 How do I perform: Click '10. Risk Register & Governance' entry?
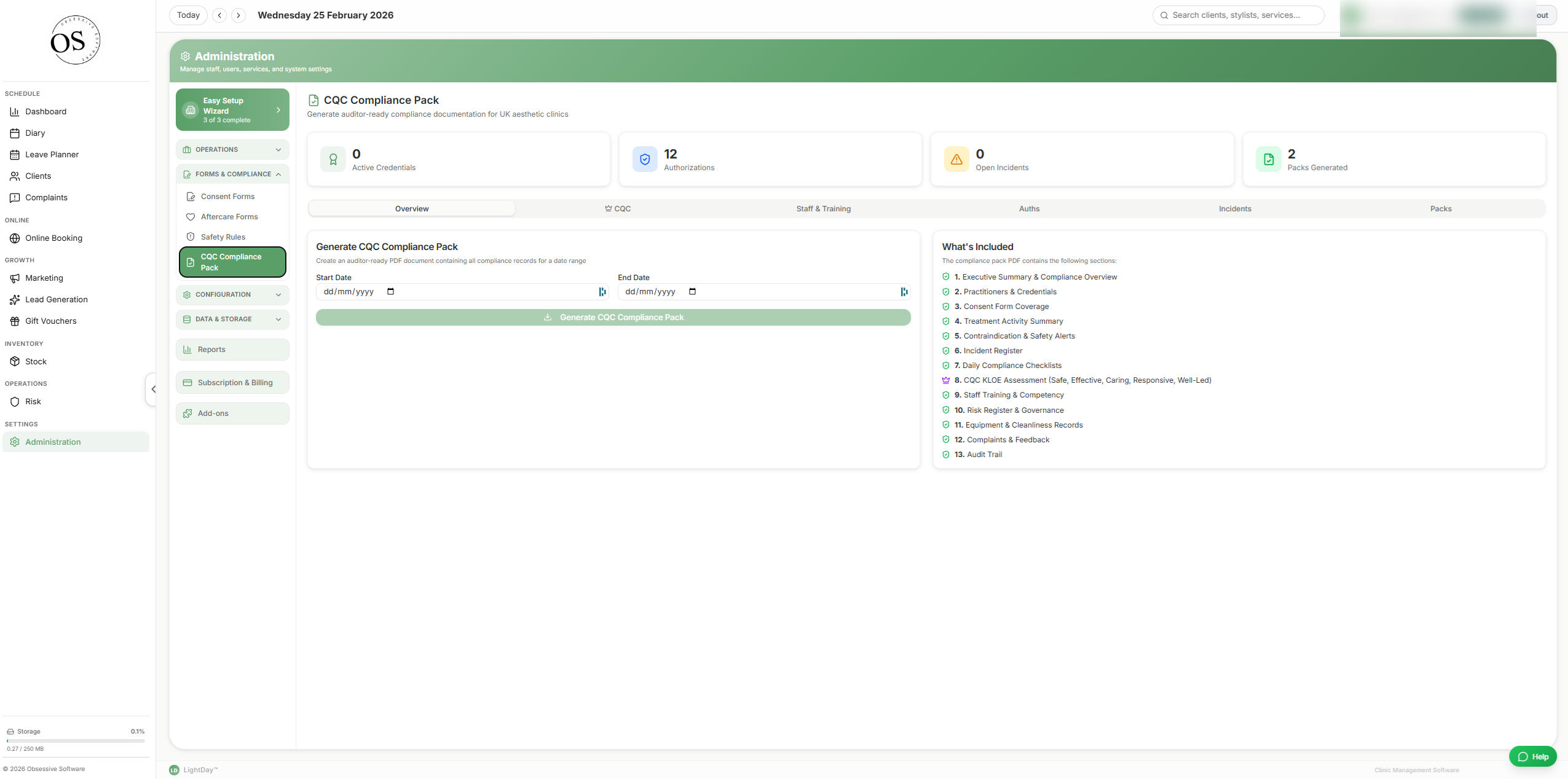(1009, 410)
